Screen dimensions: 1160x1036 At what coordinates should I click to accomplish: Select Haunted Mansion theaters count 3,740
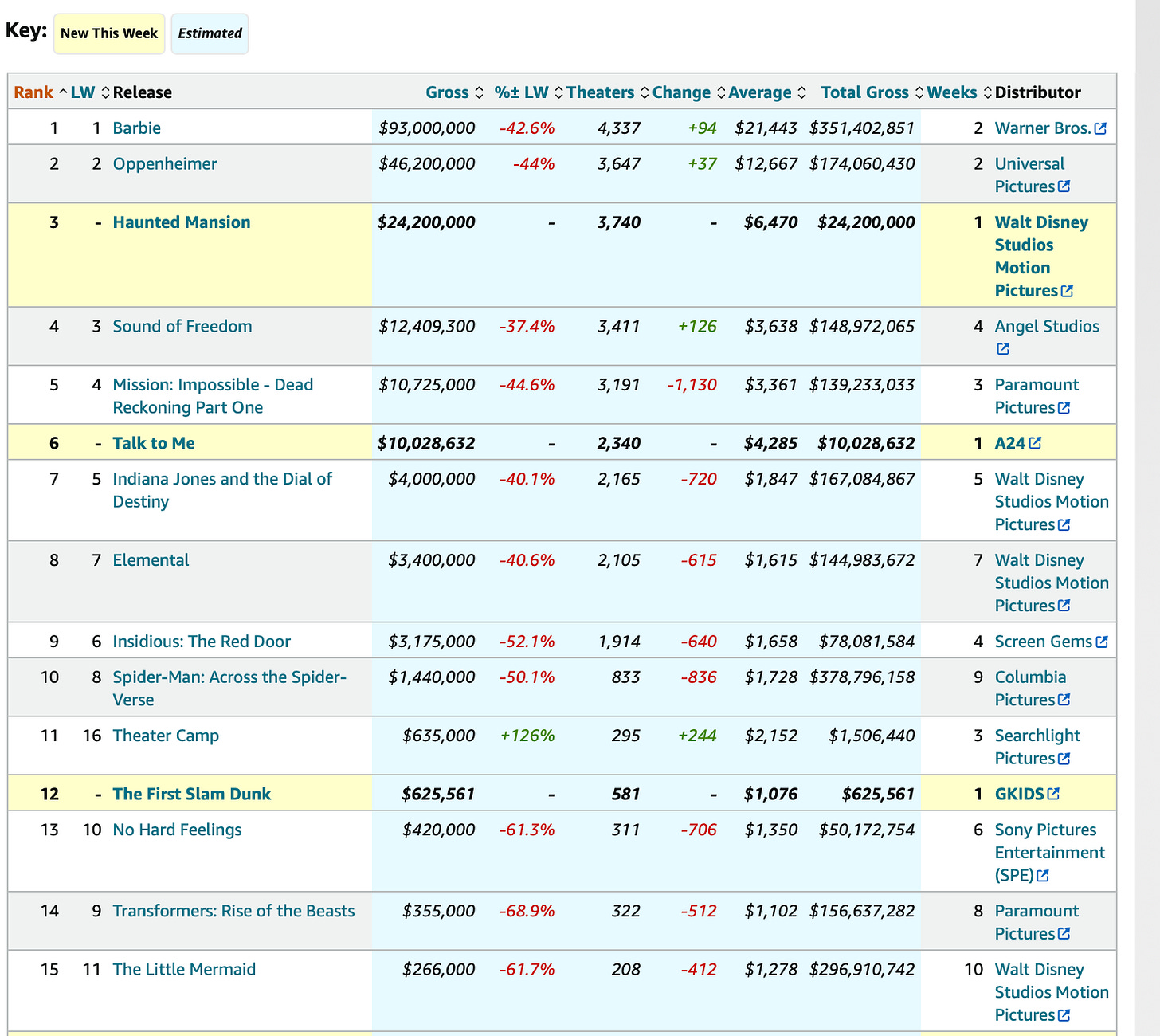[619, 222]
